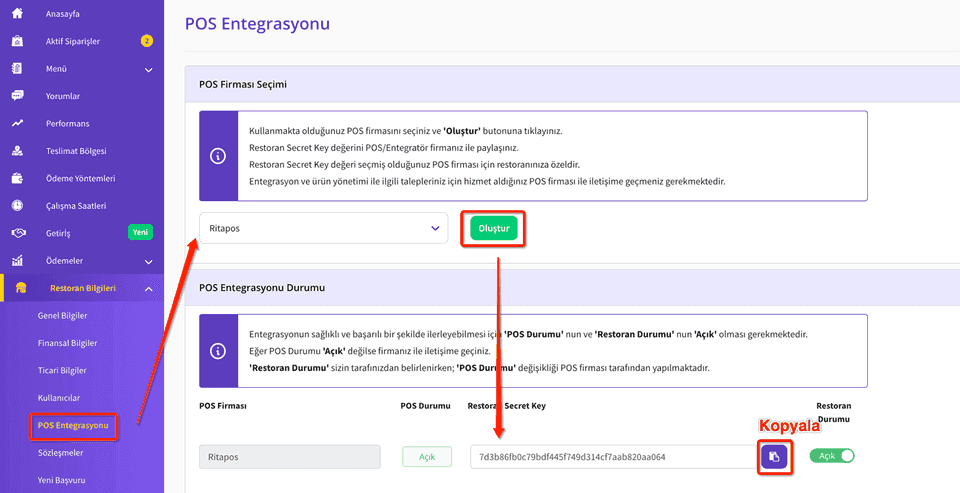960x493 pixels.
Task: Click the Restoran Bilgileri store icon
Action: coord(21,288)
